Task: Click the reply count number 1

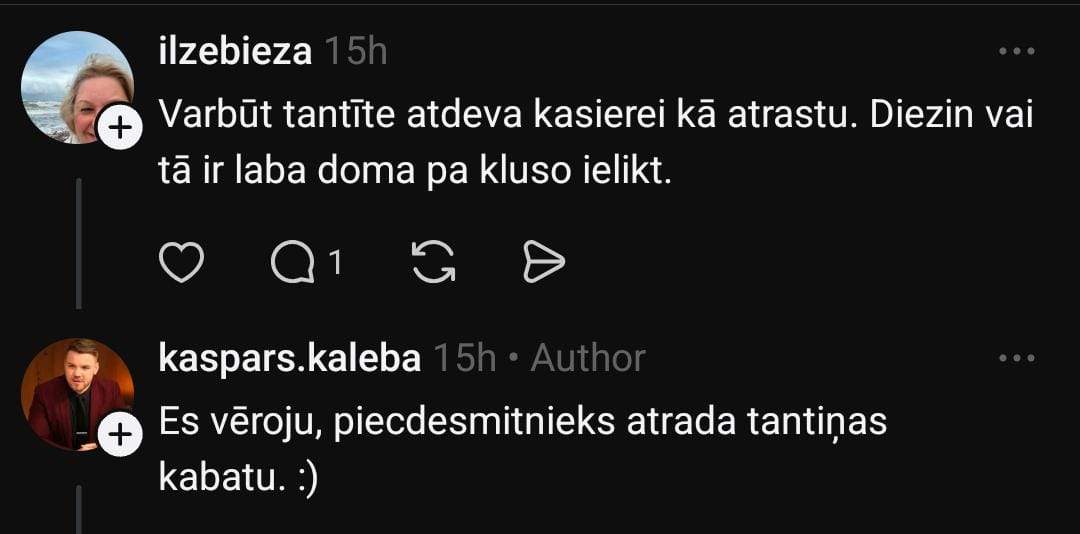Action: click(335, 262)
